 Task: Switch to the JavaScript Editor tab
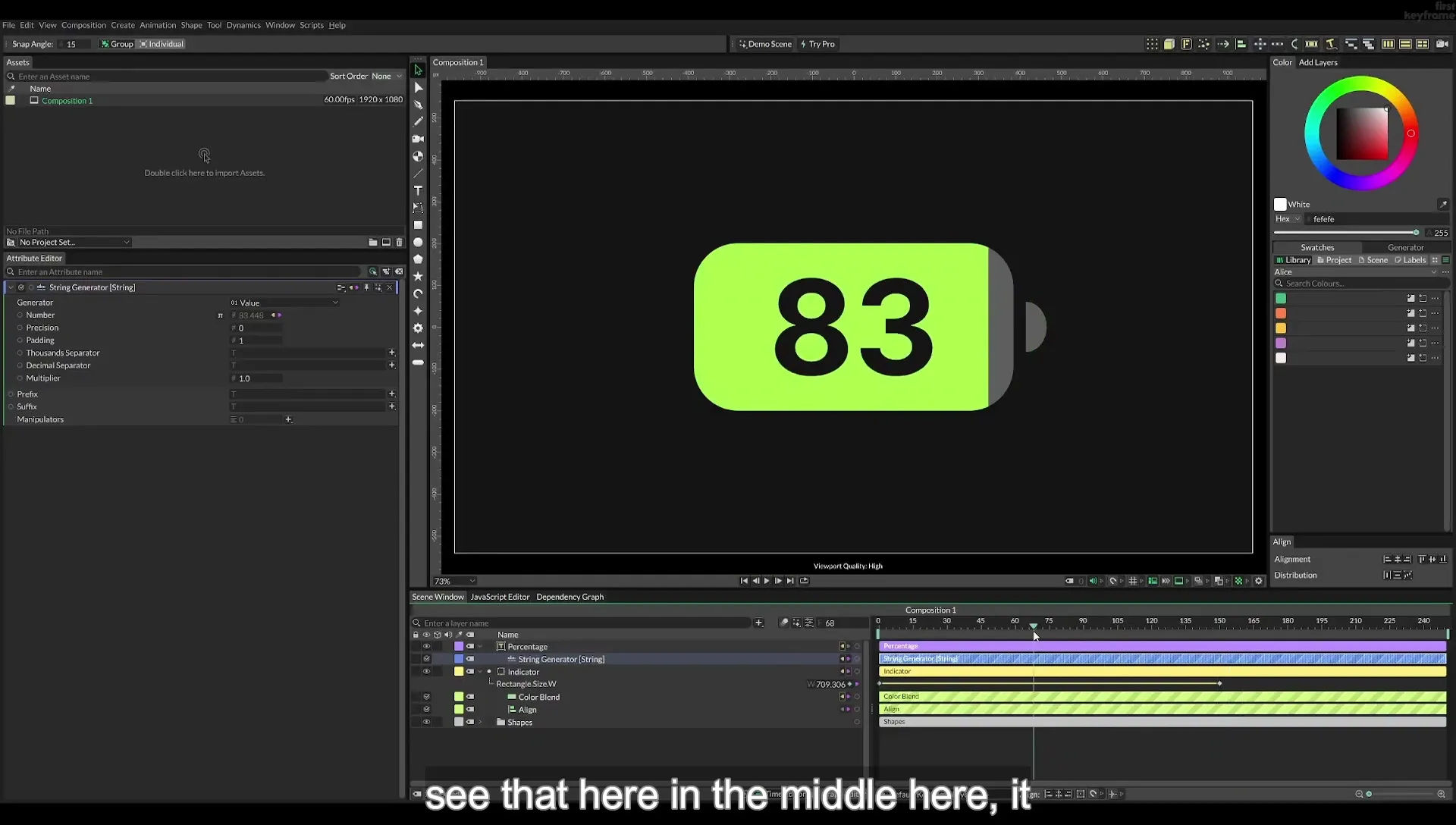click(500, 597)
